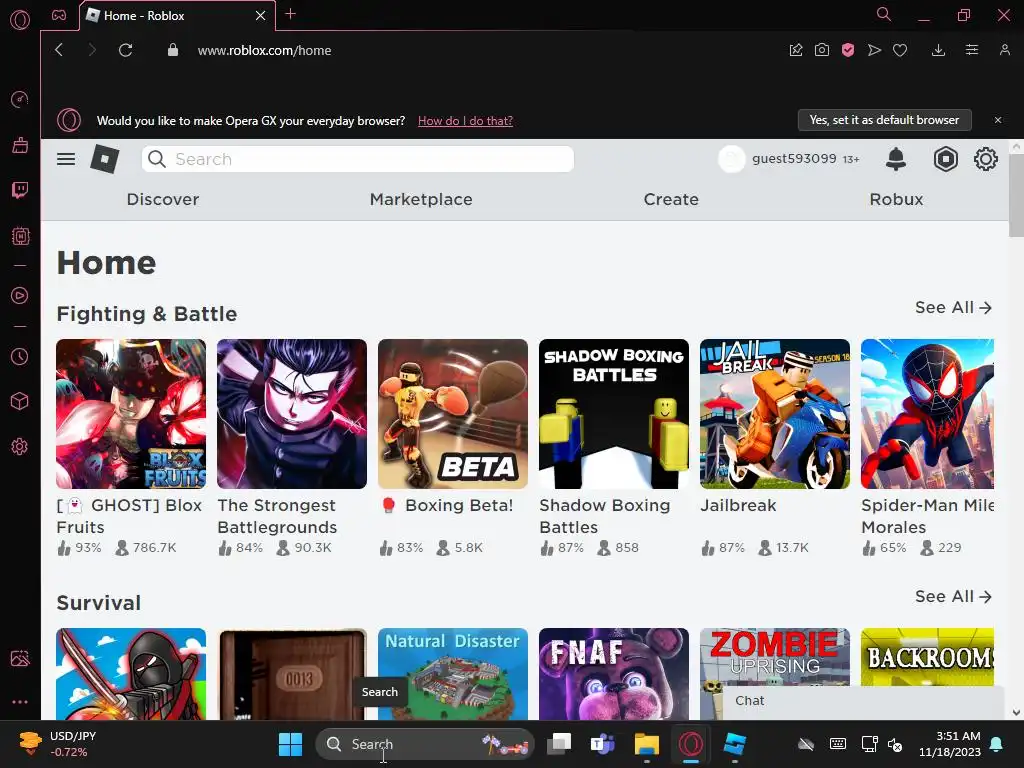
Task: Open the Roblox Studio taskbar icon
Action: (735, 744)
